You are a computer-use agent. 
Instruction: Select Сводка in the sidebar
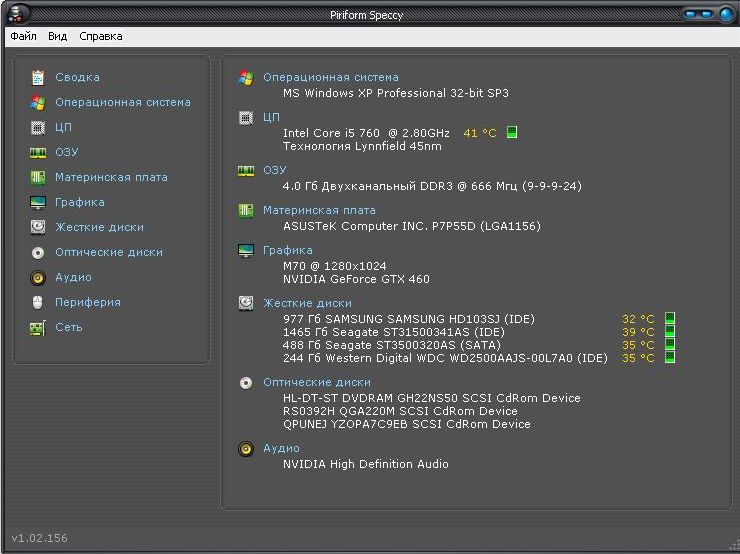(x=77, y=77)
